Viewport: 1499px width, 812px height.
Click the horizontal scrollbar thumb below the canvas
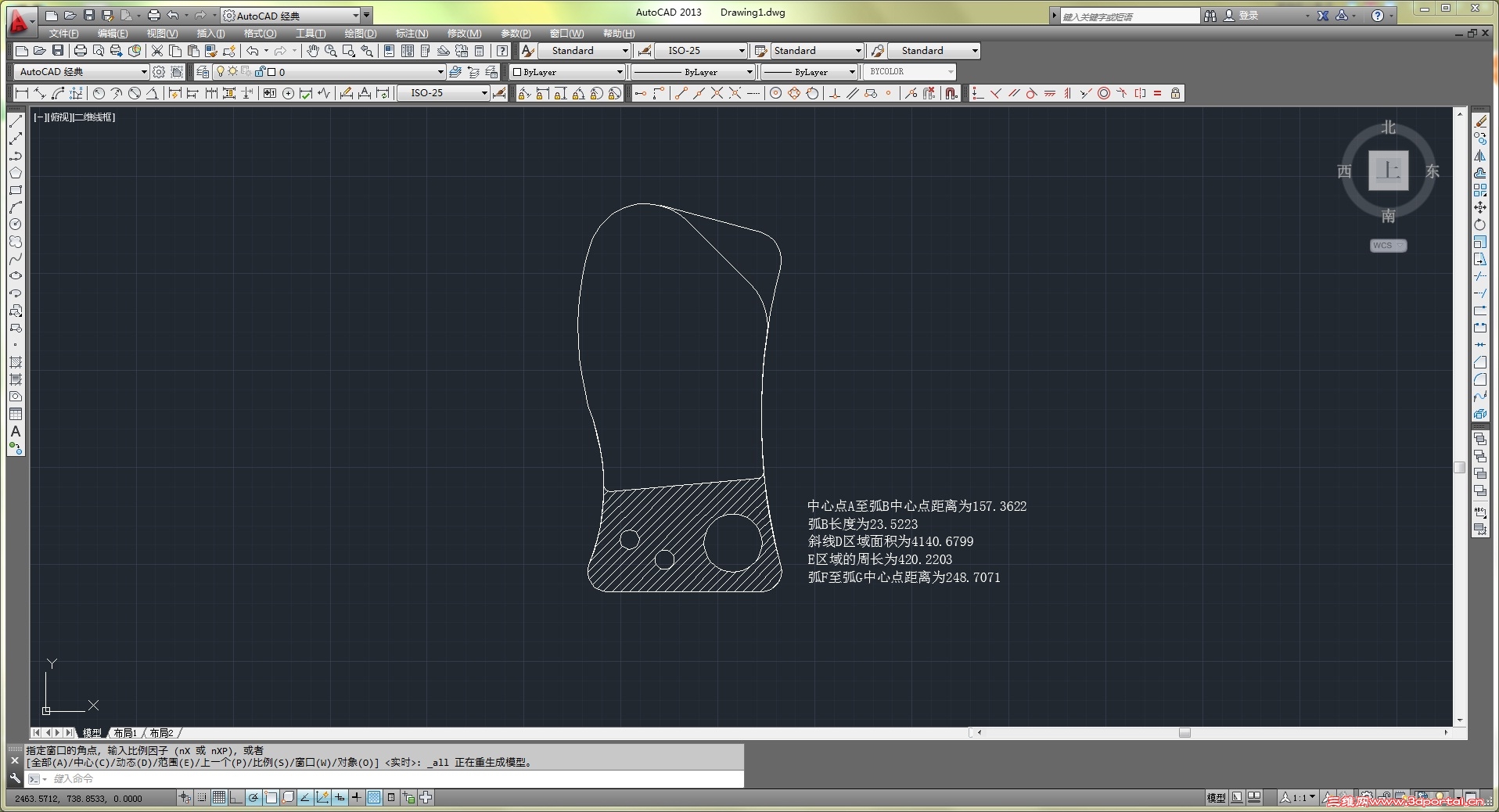coord(1184,733)
